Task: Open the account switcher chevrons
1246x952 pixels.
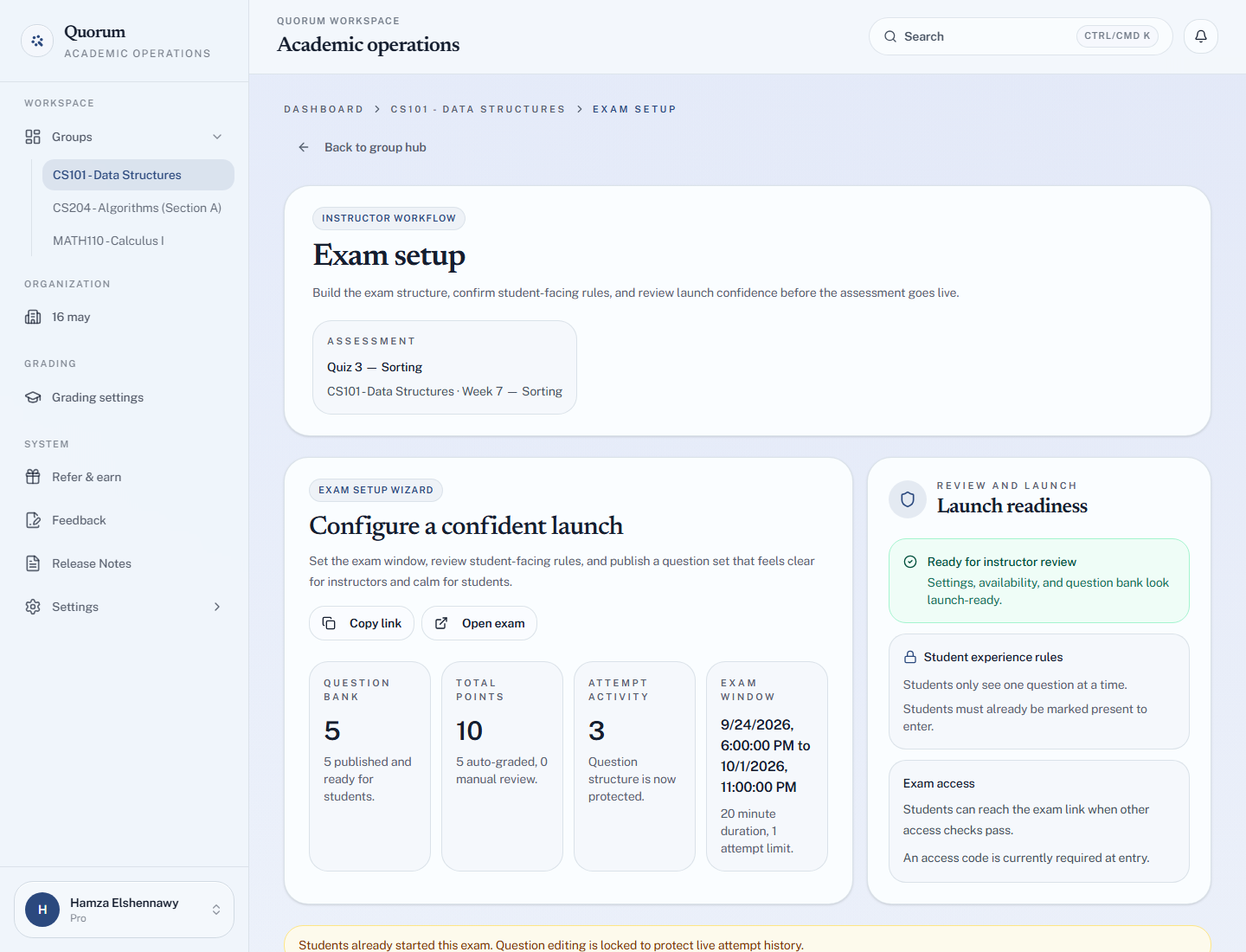Action: pos(216,910)
